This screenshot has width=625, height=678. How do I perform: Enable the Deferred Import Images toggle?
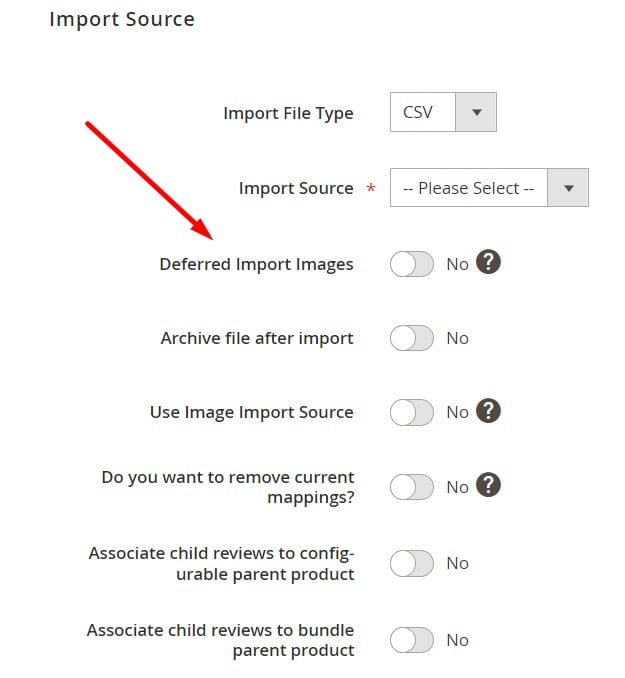pos(412,264)
